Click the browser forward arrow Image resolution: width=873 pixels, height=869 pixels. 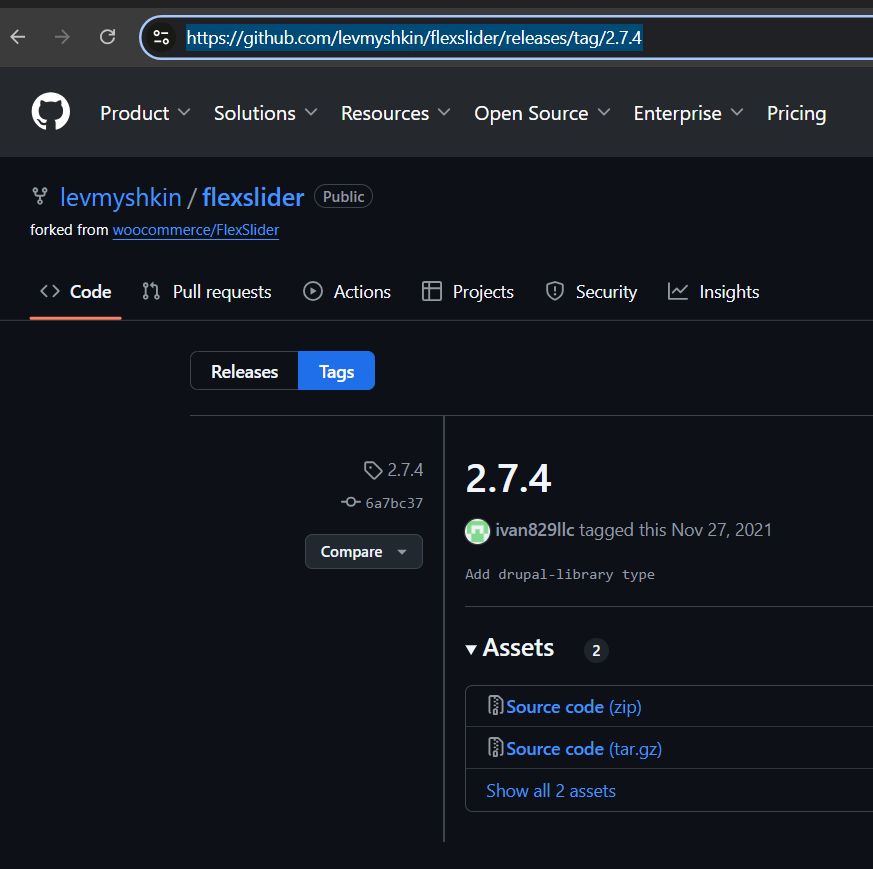pyautogui.click(x=62, y=37)
